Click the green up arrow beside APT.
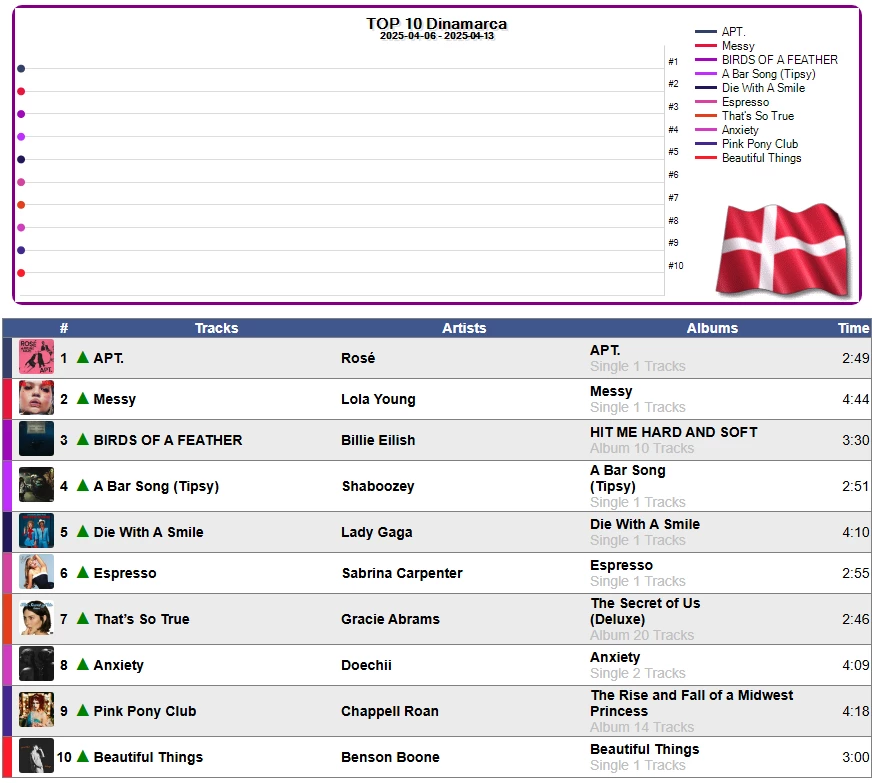The image size is (872, 783). click(83, 357)
